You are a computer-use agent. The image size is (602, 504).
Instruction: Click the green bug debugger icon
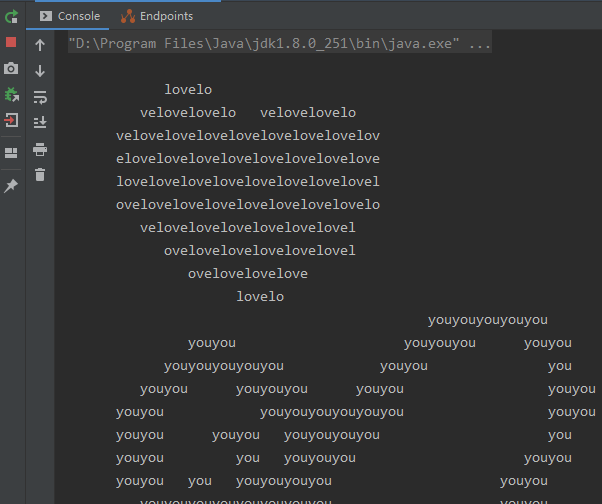[x=11, y=94]
